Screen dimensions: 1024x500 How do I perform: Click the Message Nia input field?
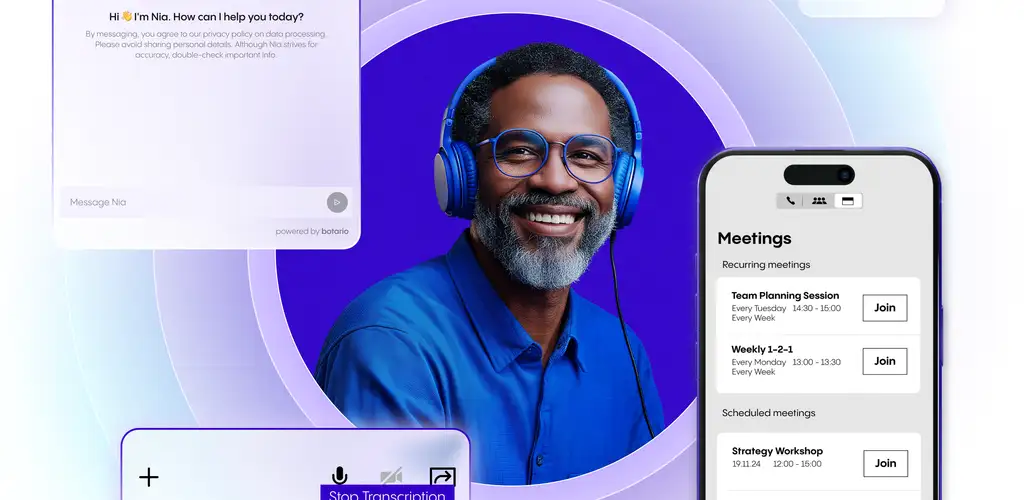[190, 202]
